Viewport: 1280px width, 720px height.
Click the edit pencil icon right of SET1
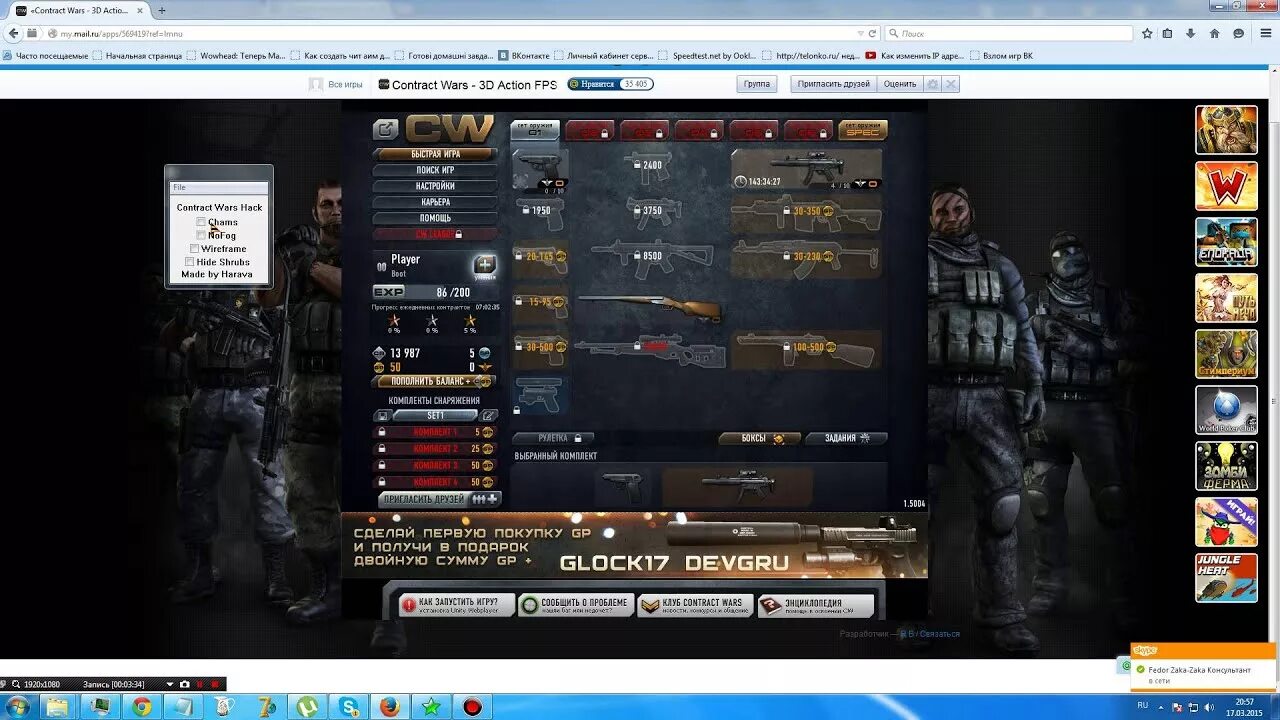489,415
